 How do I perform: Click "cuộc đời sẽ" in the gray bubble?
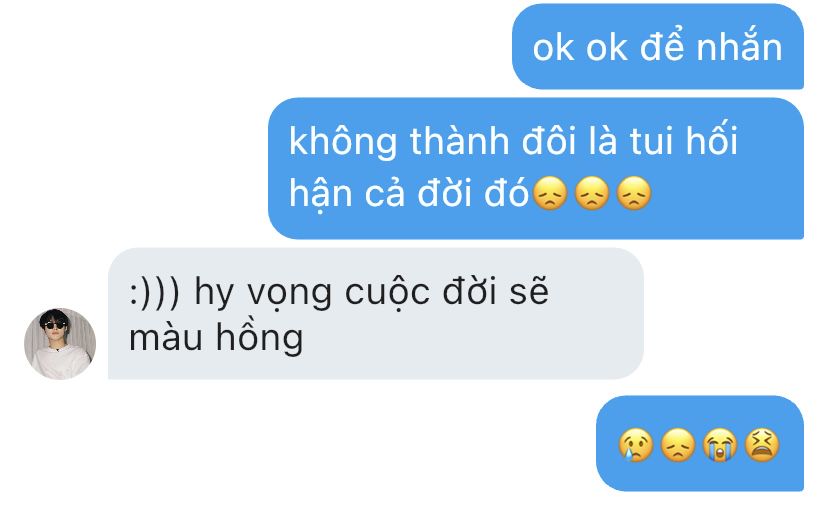pyautogui.click(x=447, y=292)
